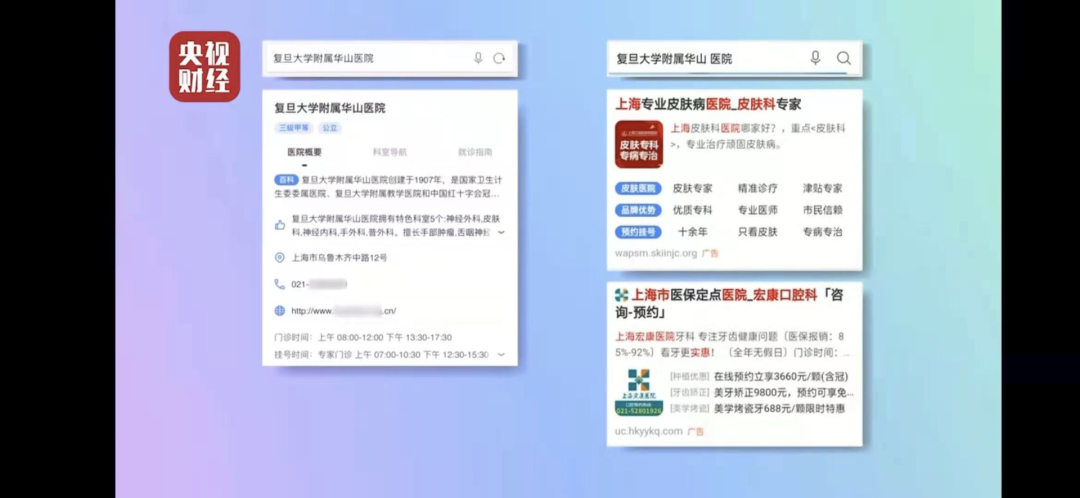This screenshot has width=1080, height=498.
Task: Click the 上海市乌鲁木齐中路12号 address
Action: click(340, 258)
